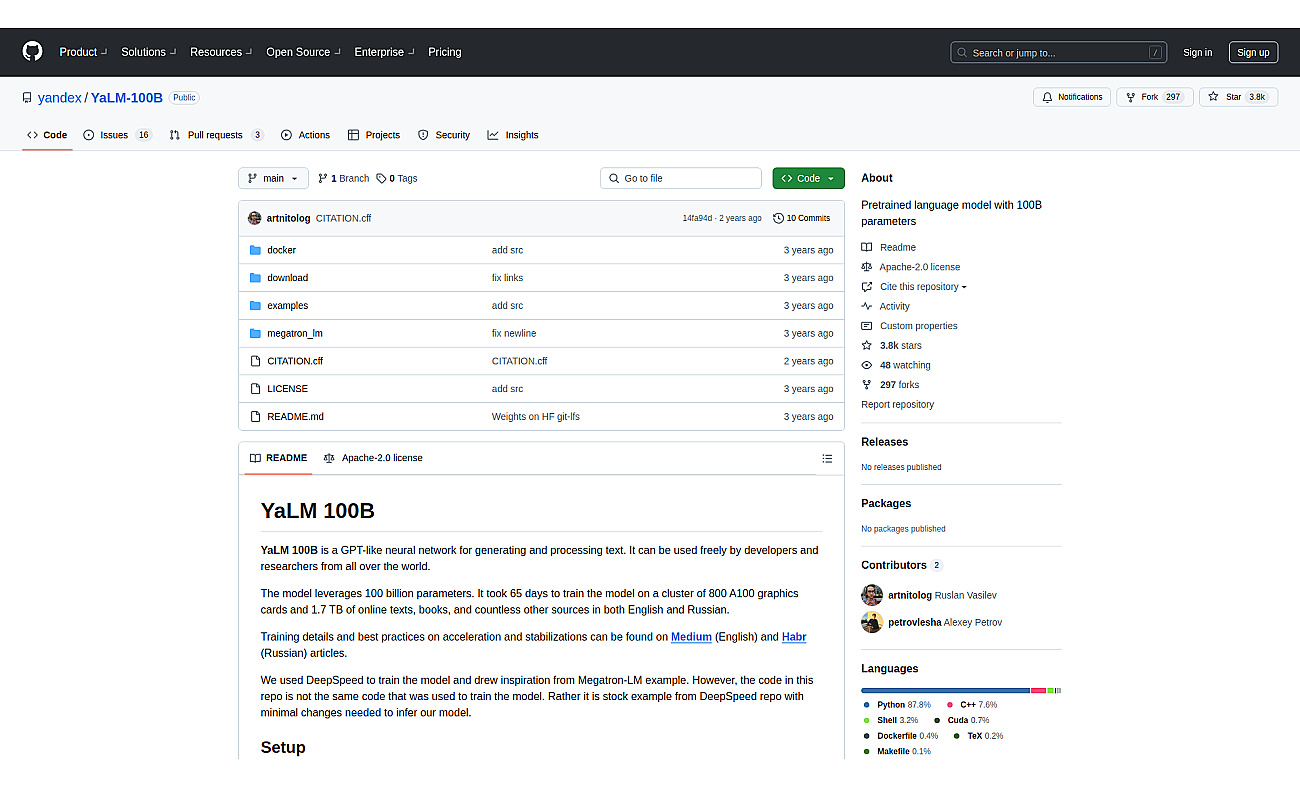Open the Insights tab
Screen dimensions: 1300x788
point(513,135)
